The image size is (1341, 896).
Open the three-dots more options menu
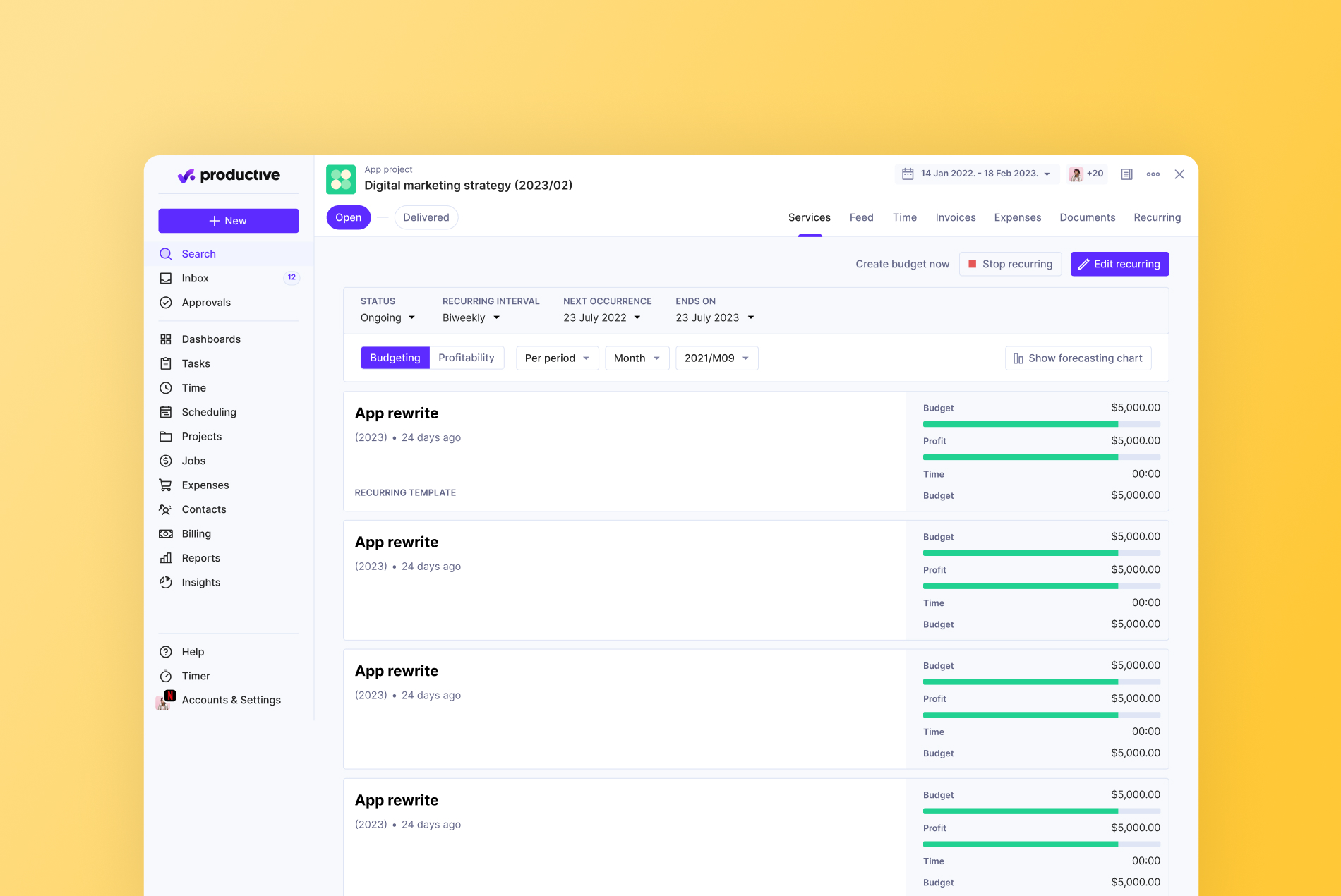(1153, 174)
